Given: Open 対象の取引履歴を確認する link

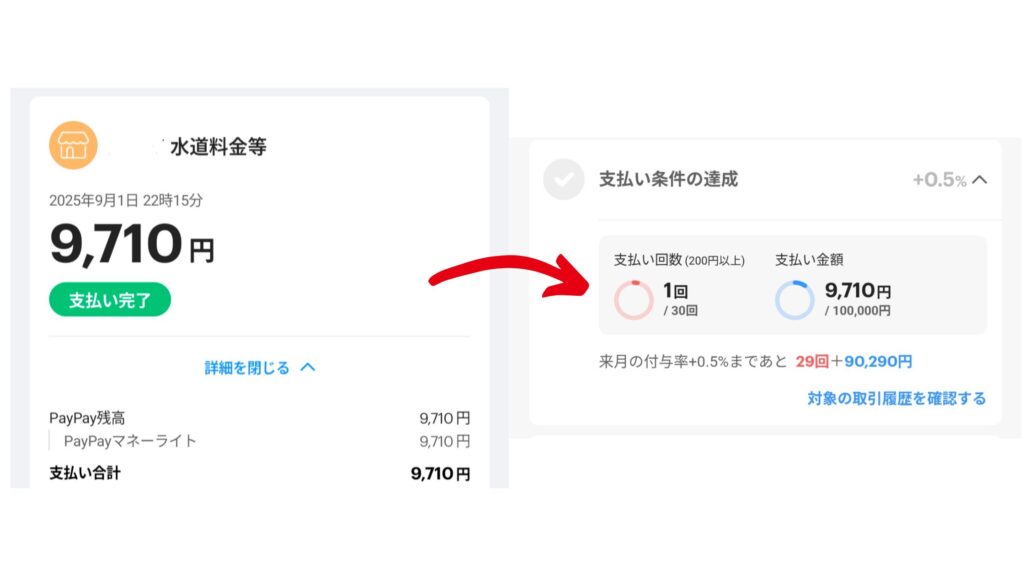Looking at the screenshot, I should pyautogui.click(x=896, y=398).
